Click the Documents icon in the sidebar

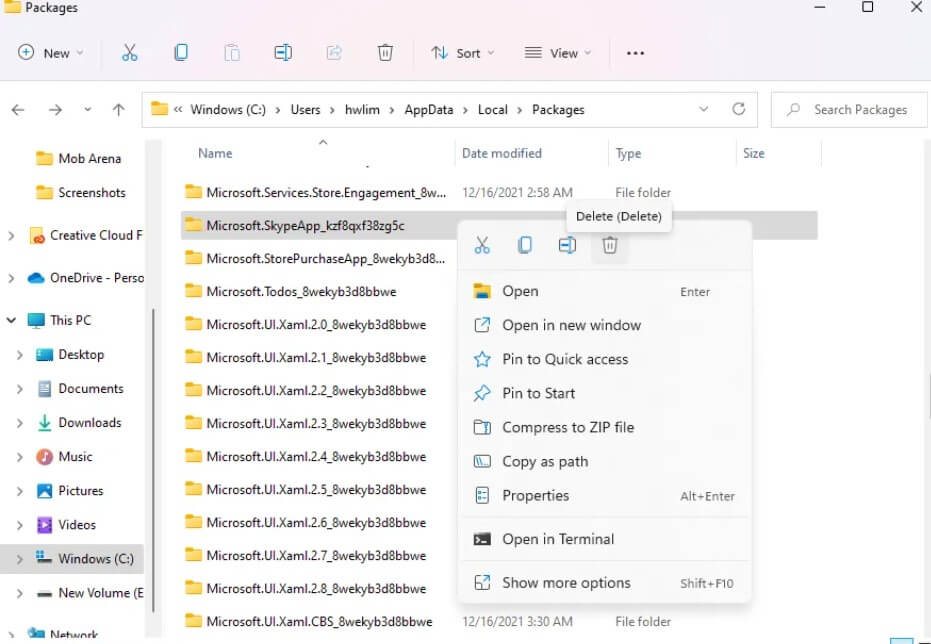(45, 389)
